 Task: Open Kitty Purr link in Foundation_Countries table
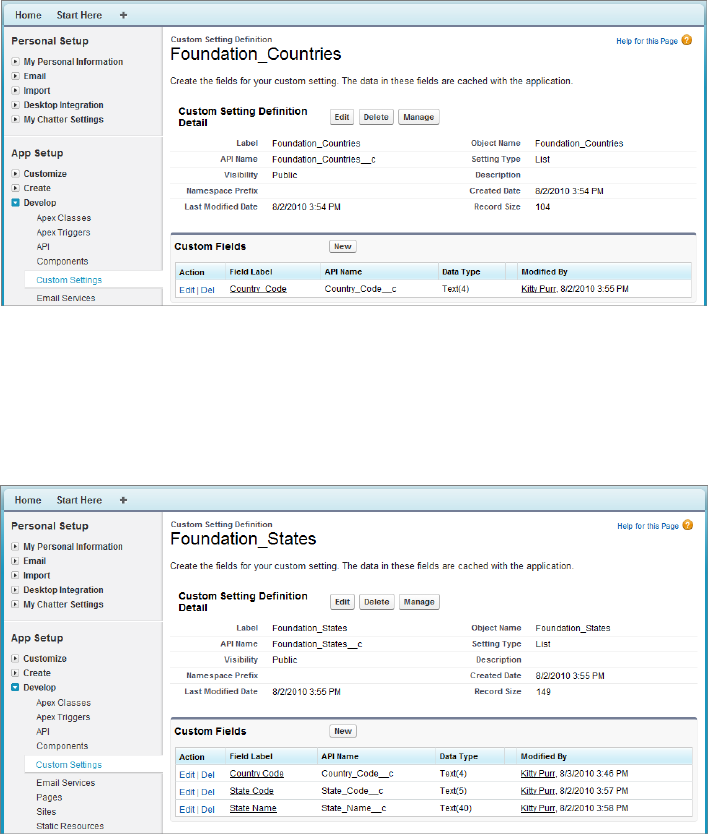(x=538, y=289)
